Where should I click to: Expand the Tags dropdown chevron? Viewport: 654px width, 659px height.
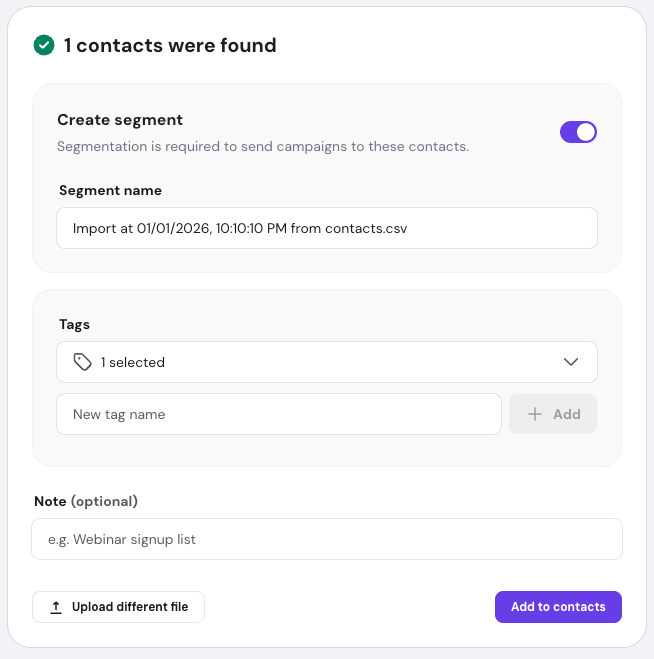[571, 362]
